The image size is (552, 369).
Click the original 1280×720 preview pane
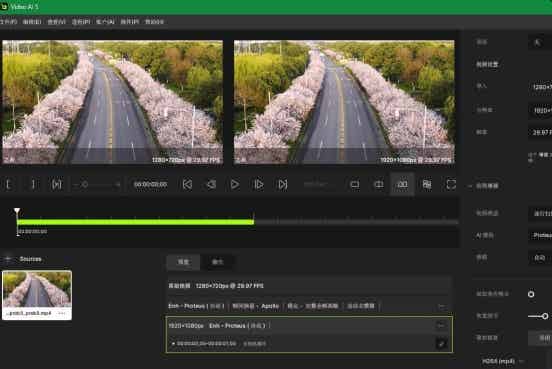click(x=113, y=102)
